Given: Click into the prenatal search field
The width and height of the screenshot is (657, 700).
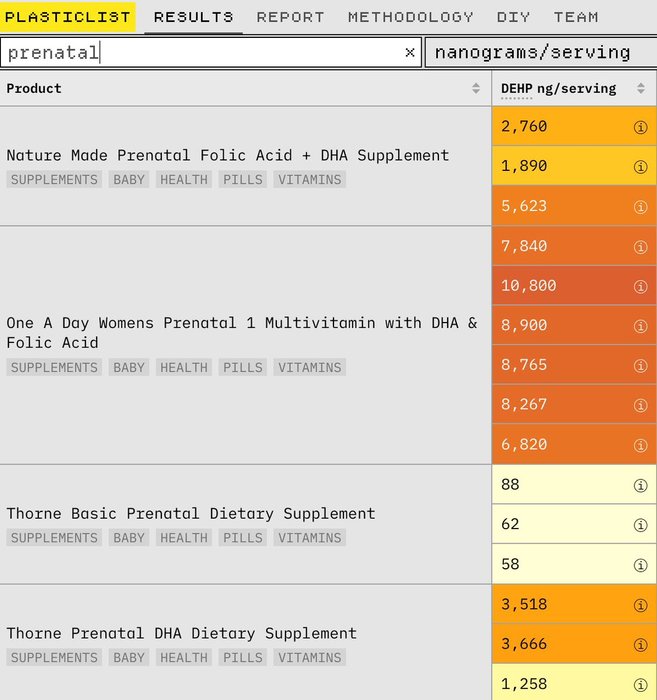Looking at the screenshot, I should [x=200, y=53].
